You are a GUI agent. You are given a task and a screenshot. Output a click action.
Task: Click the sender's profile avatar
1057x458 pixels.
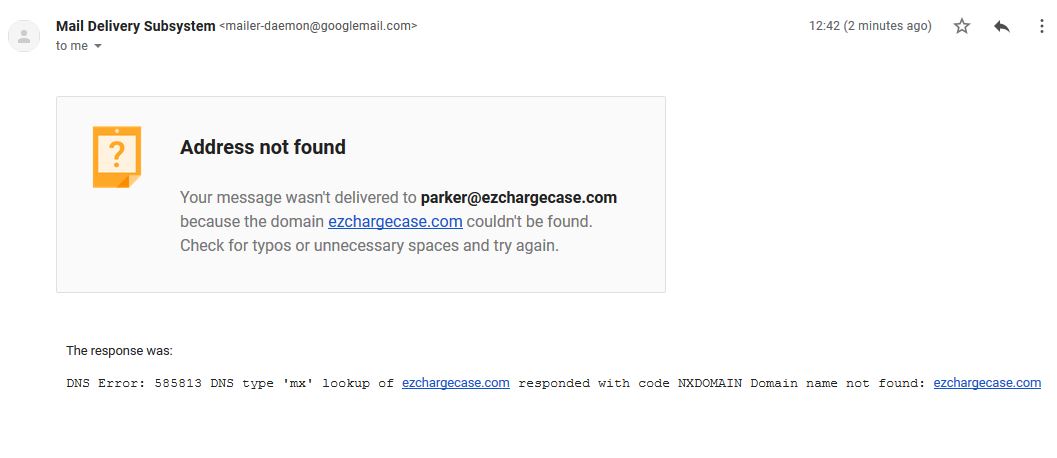pyautogui.click(x=24, y=36)
